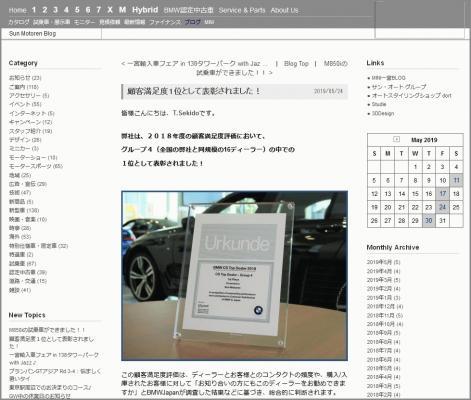
Task: Open the モーターショー category
Action: click(33, 157)
